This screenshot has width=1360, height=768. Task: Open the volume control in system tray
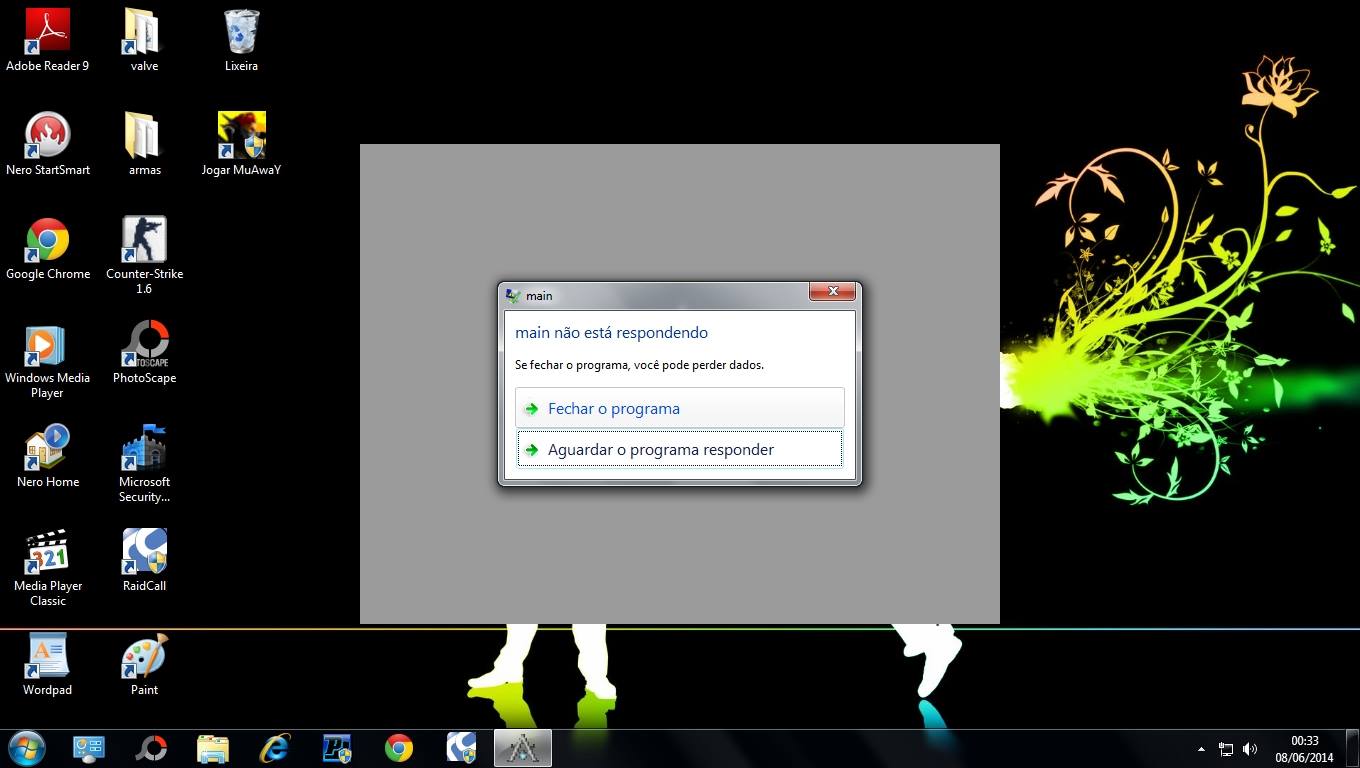click(x=1250, y=749)
